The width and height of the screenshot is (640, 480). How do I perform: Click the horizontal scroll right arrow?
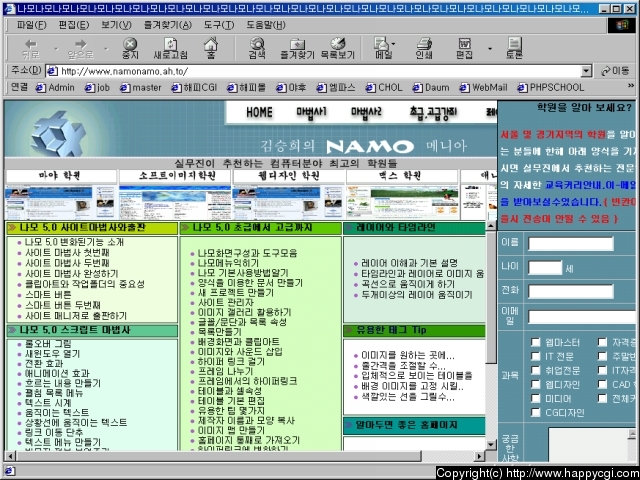point(480,456)
